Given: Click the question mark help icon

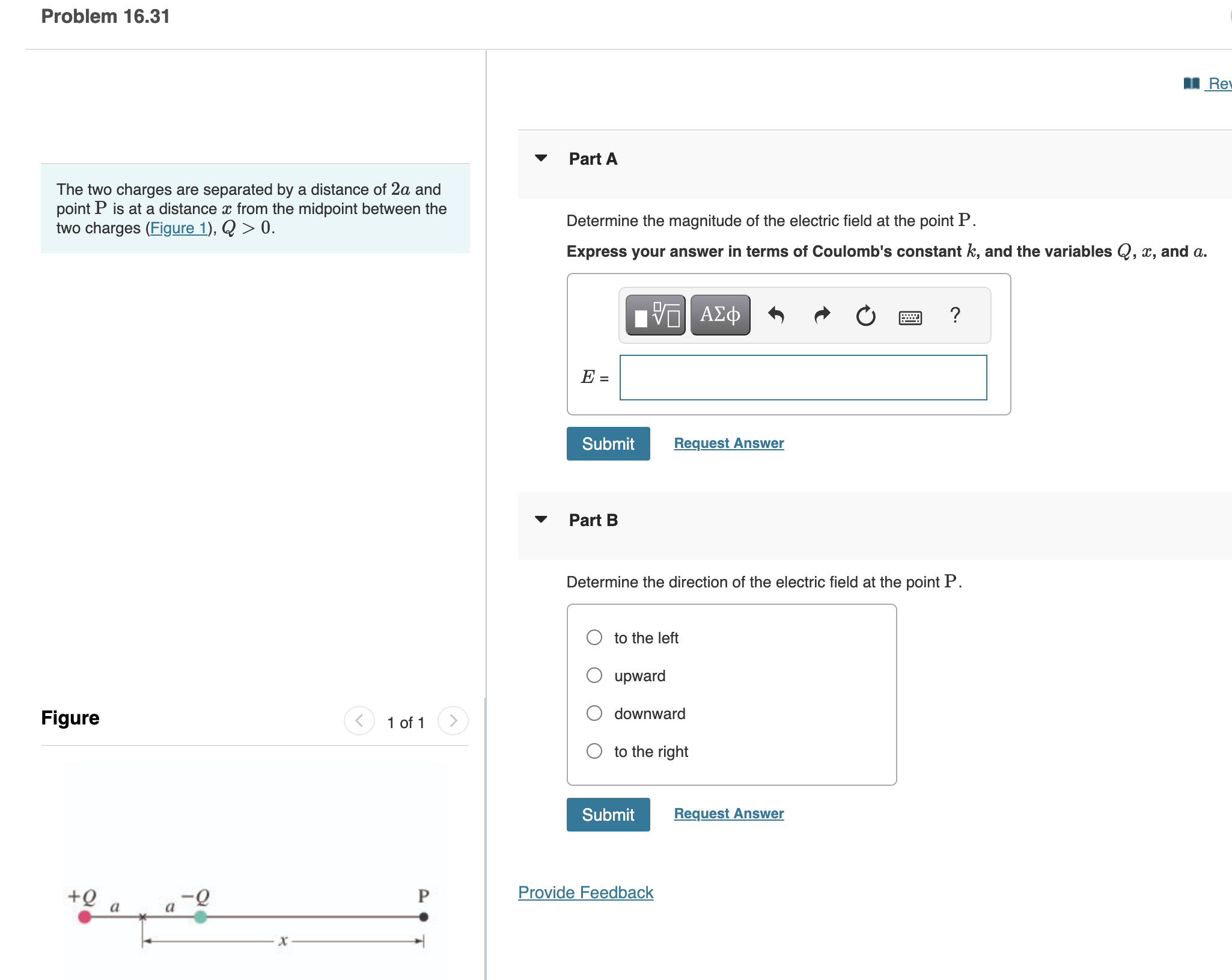Looking at the screenshot, I should 955,315.
